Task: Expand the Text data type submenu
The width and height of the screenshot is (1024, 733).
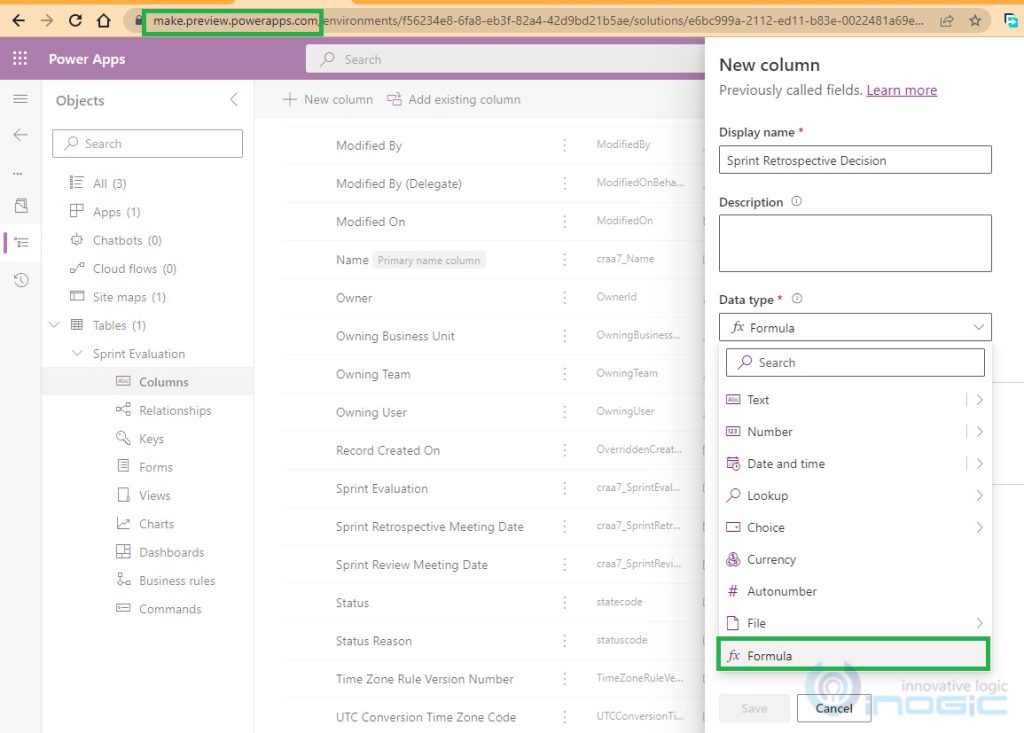Action: [978, 400]
